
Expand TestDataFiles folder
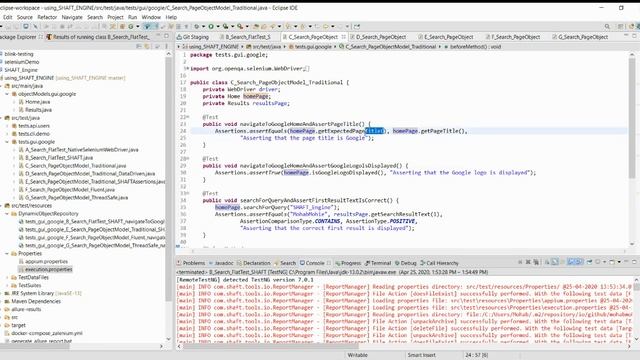[x=7, y=278]
